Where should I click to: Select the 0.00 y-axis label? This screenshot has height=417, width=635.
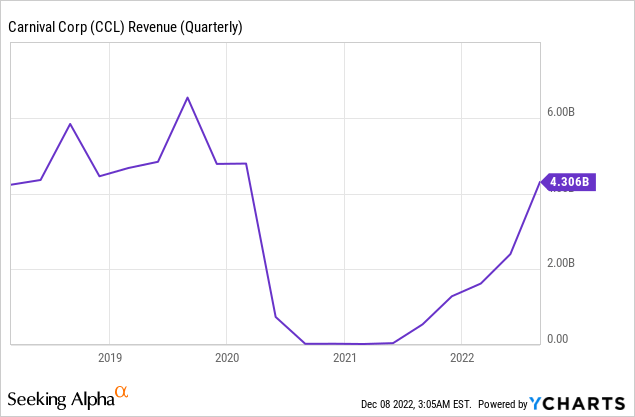pyautogui.click(x=558, y=338)
